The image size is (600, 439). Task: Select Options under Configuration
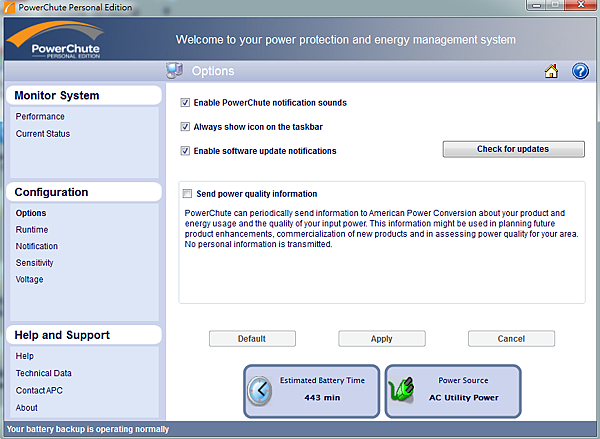[31, 213]
